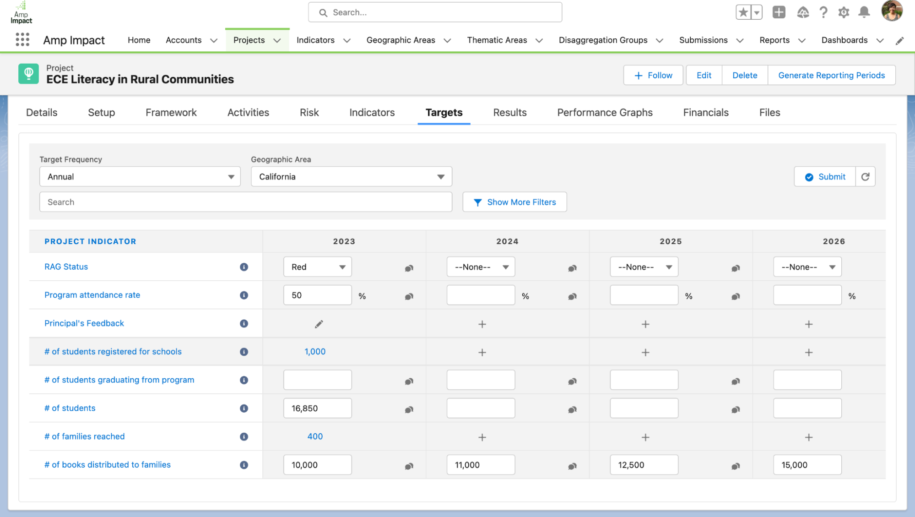Switch to the Details tab
Image resolution: width=915 pixels, height=517 pixels.
click(x=41, y=113)
